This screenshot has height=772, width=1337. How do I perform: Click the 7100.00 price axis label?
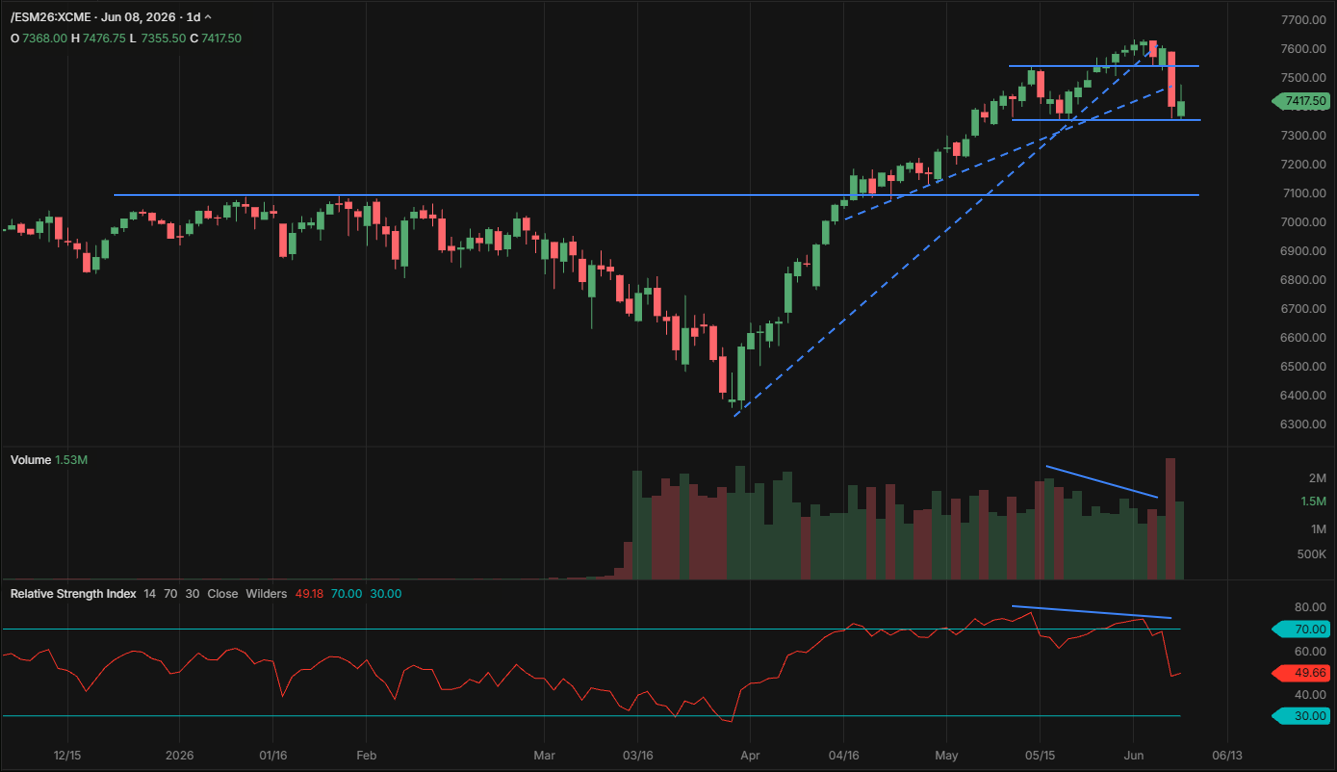point(1303,193)
